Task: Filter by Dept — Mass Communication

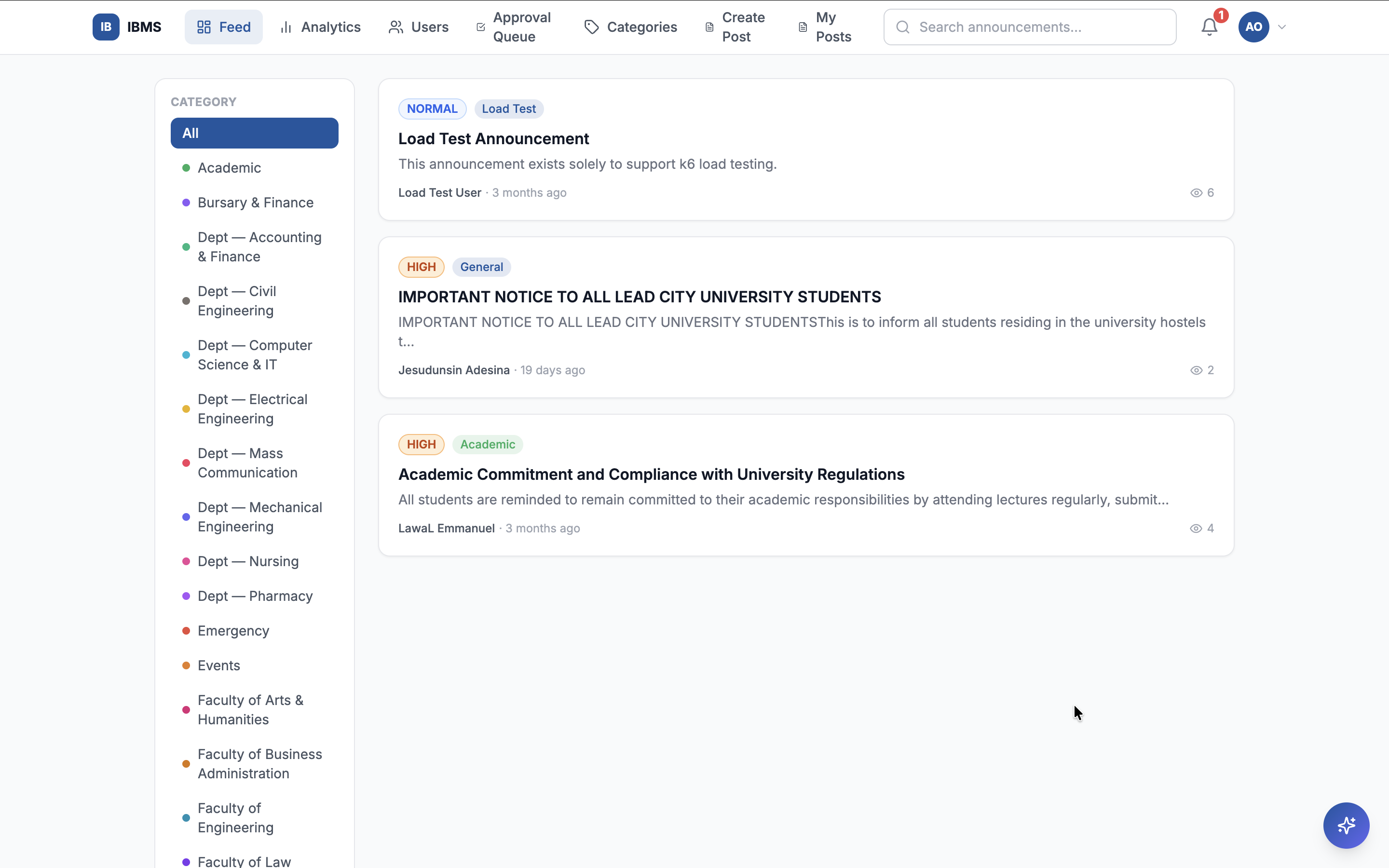Action: (254, 463)
